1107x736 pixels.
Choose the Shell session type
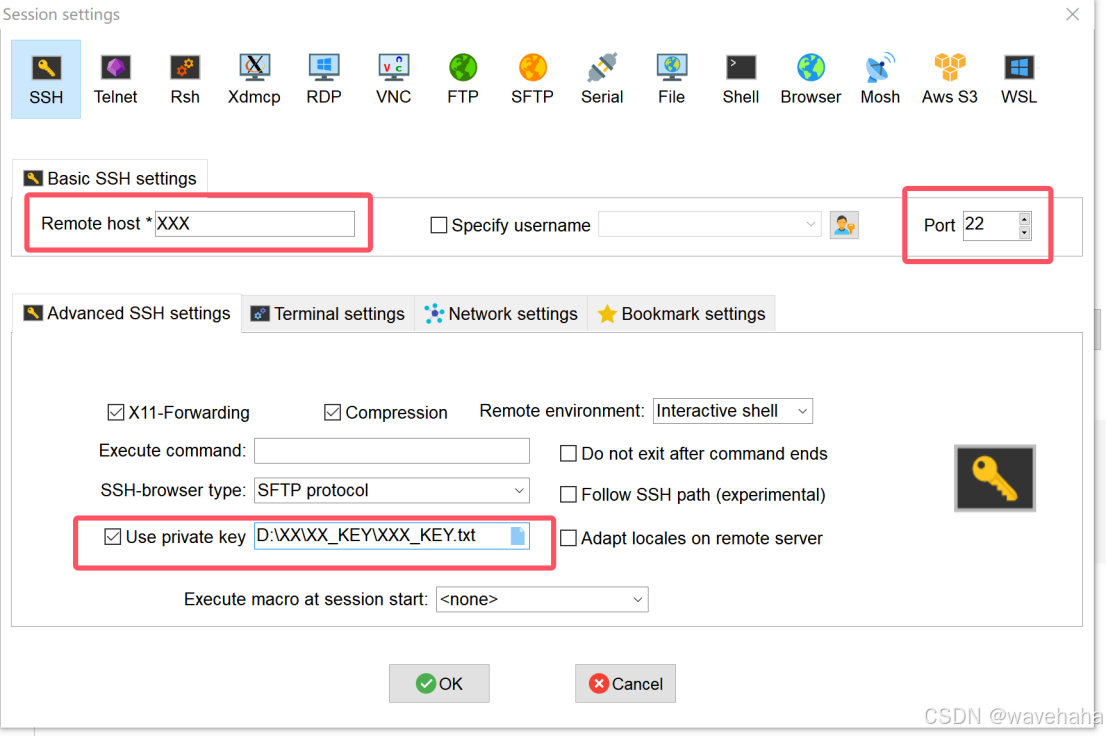tap(741, 79)
